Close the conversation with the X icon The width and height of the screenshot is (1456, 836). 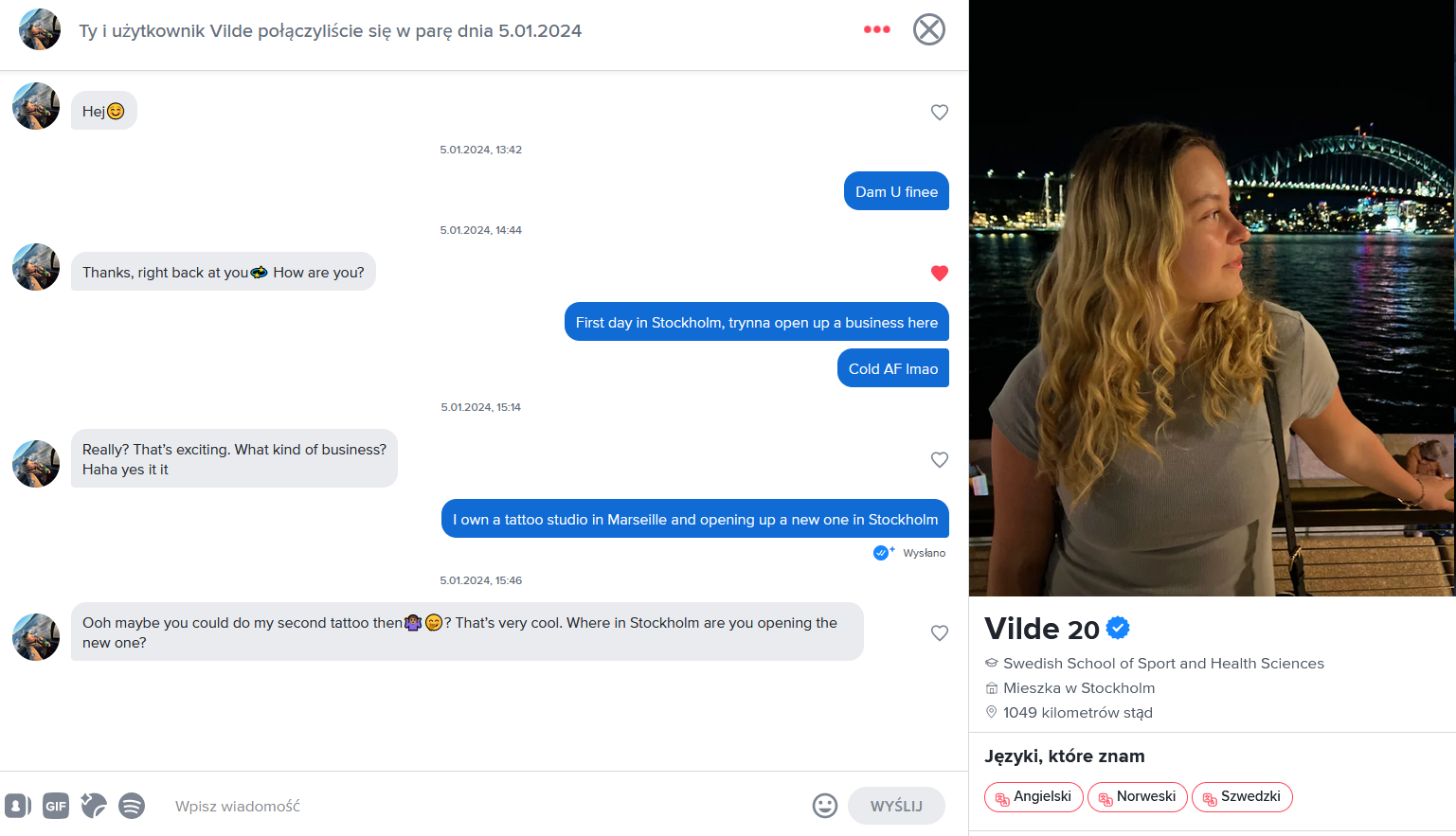point(928,29)
